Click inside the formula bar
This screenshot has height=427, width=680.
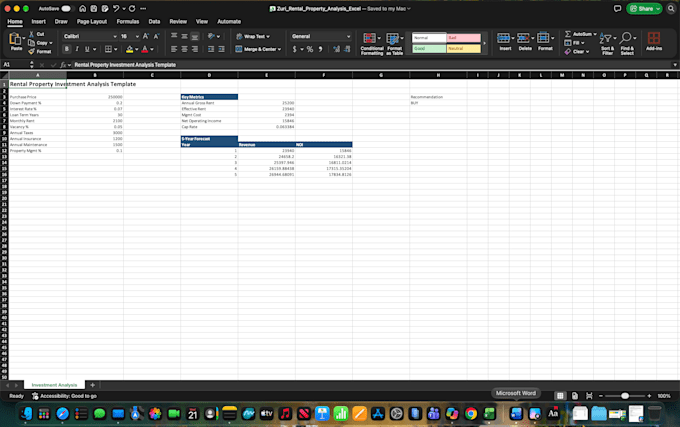(371, 65)
